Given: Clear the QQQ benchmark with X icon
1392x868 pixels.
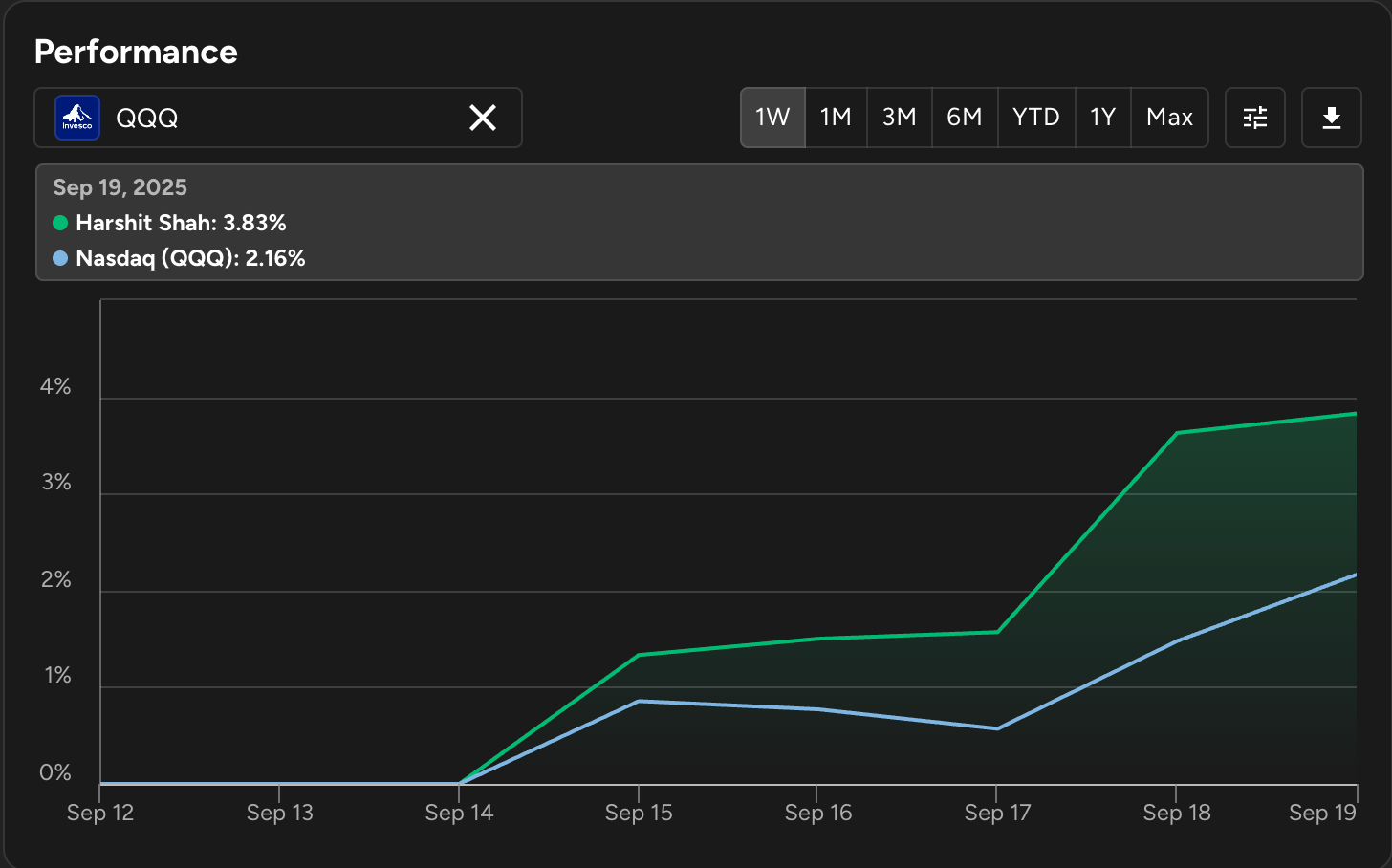Looking at the screenshot, I should pos(483,118).
